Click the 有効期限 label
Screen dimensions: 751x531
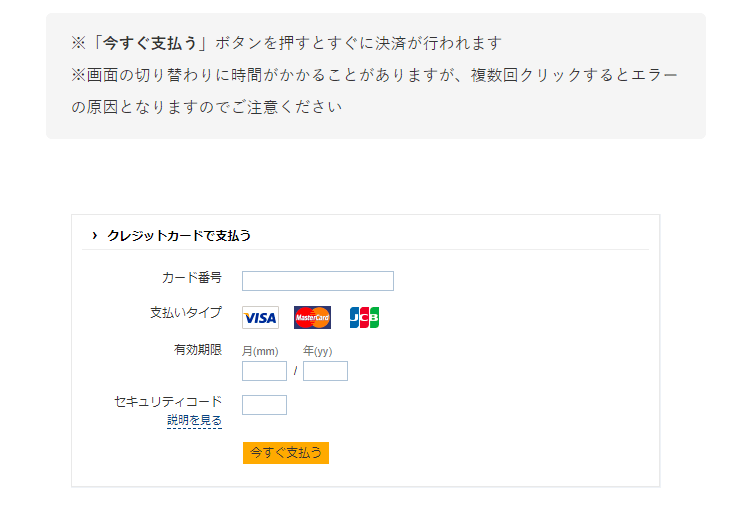(x=197, y=349)
